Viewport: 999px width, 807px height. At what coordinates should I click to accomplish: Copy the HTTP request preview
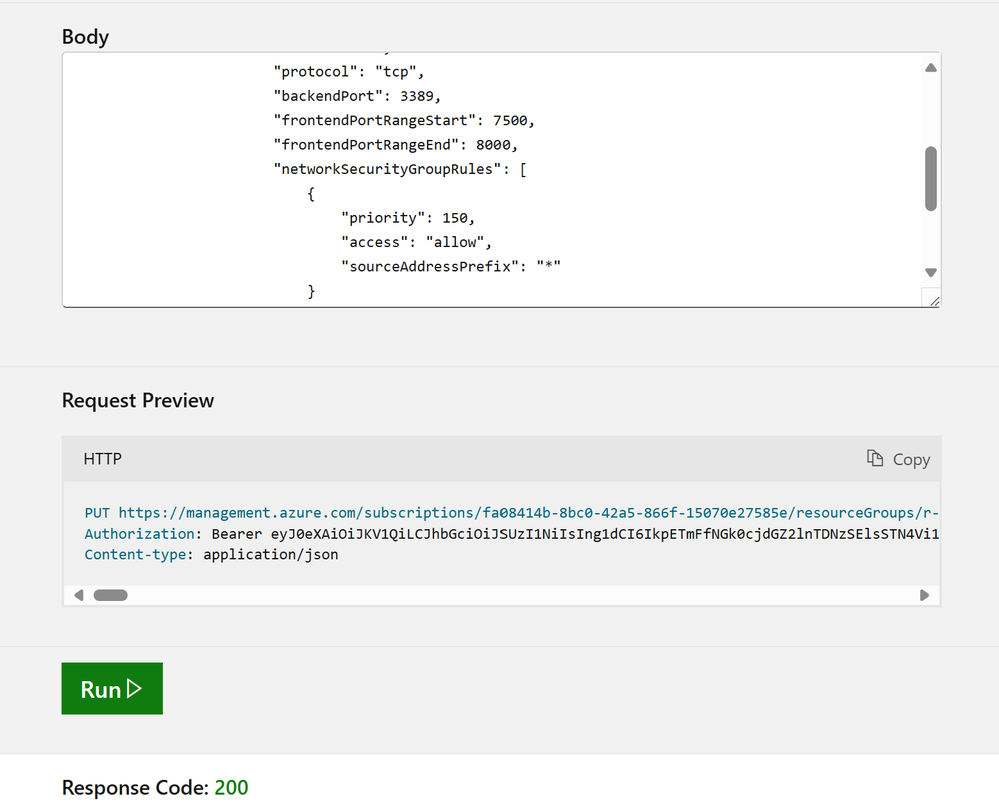[x=898, y=459]
